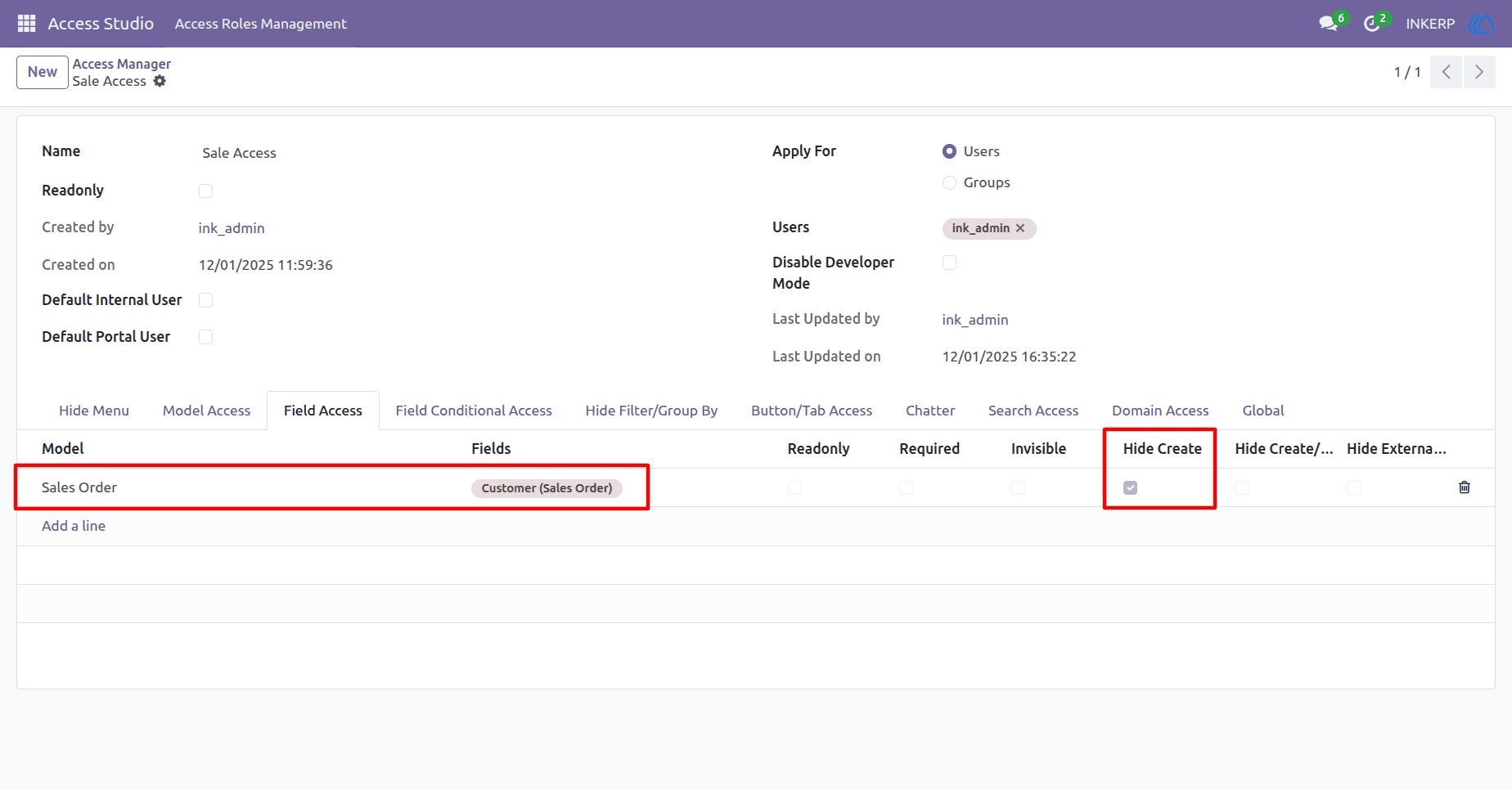Click the New button
The width and height of the screenshot is (1512, 790).
[43, 72]
